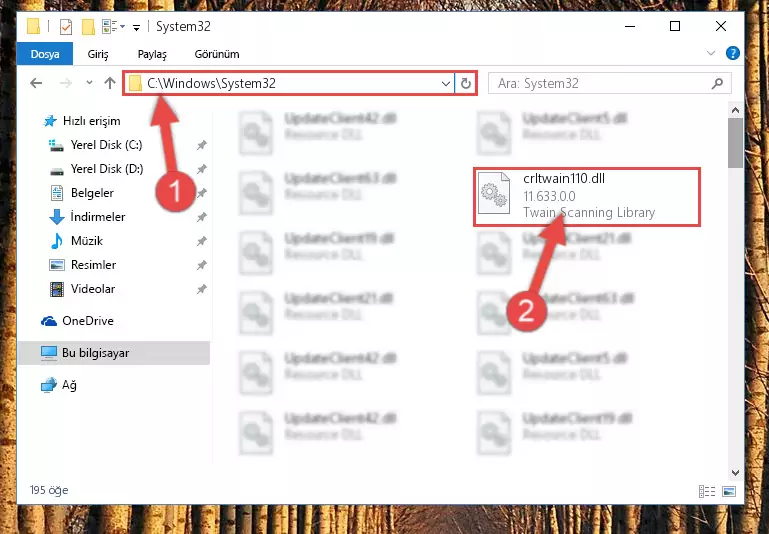Viewport: 769px width, 534px height.
Task: Select the crltwain110.dll file
Action: click(x=587, y=197)
